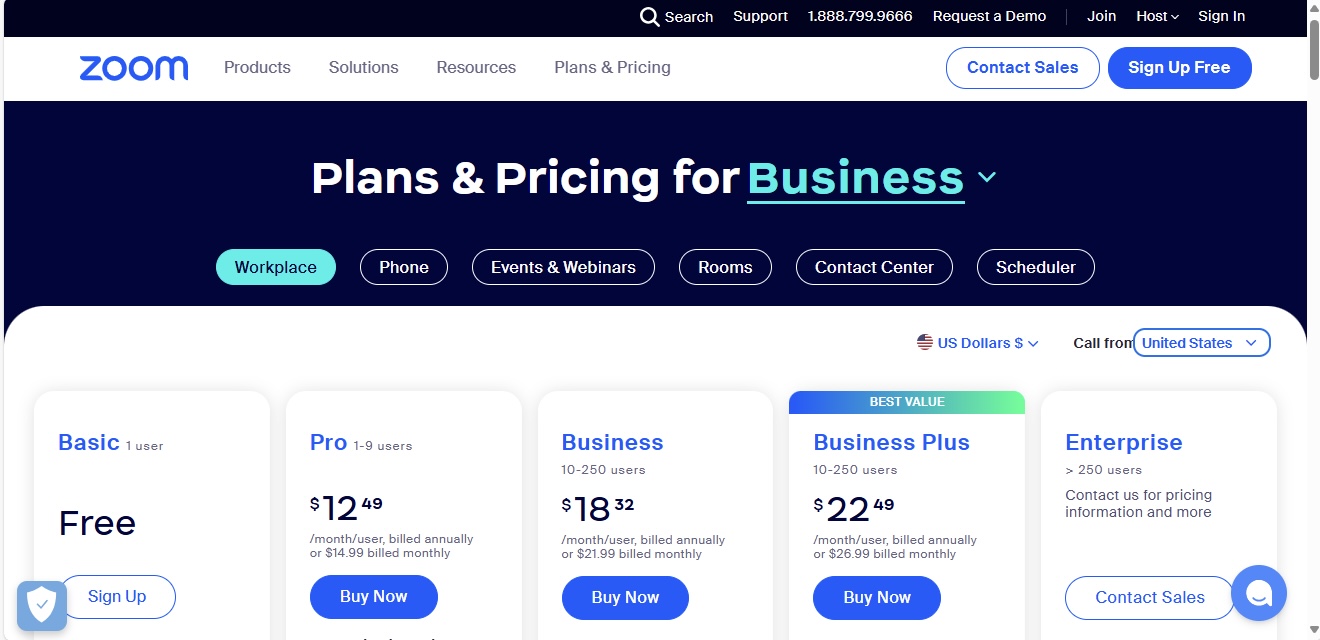Switch to the Phone tab

404,267
